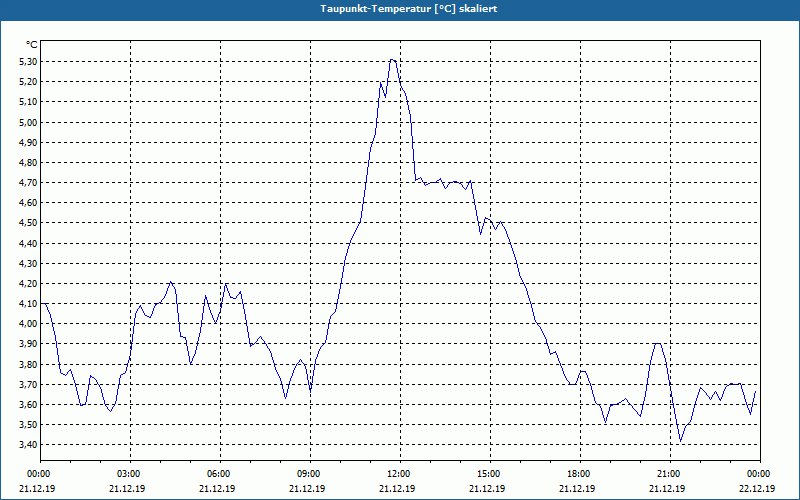Select the 4,30 y-axis value

coord(29,264)
